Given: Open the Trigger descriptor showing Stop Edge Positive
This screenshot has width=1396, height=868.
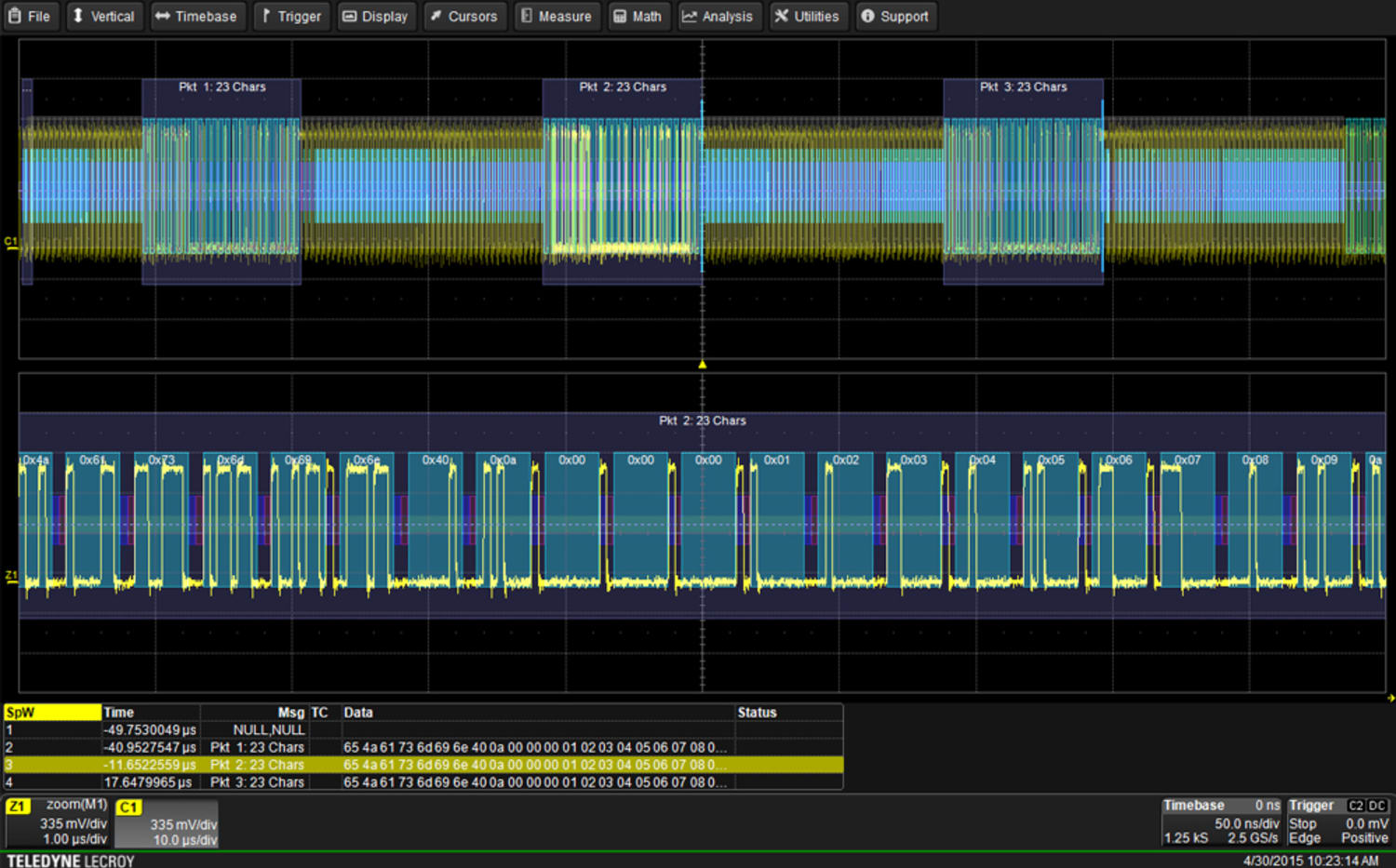Looking at the screenshot, I should point(1338,823).
